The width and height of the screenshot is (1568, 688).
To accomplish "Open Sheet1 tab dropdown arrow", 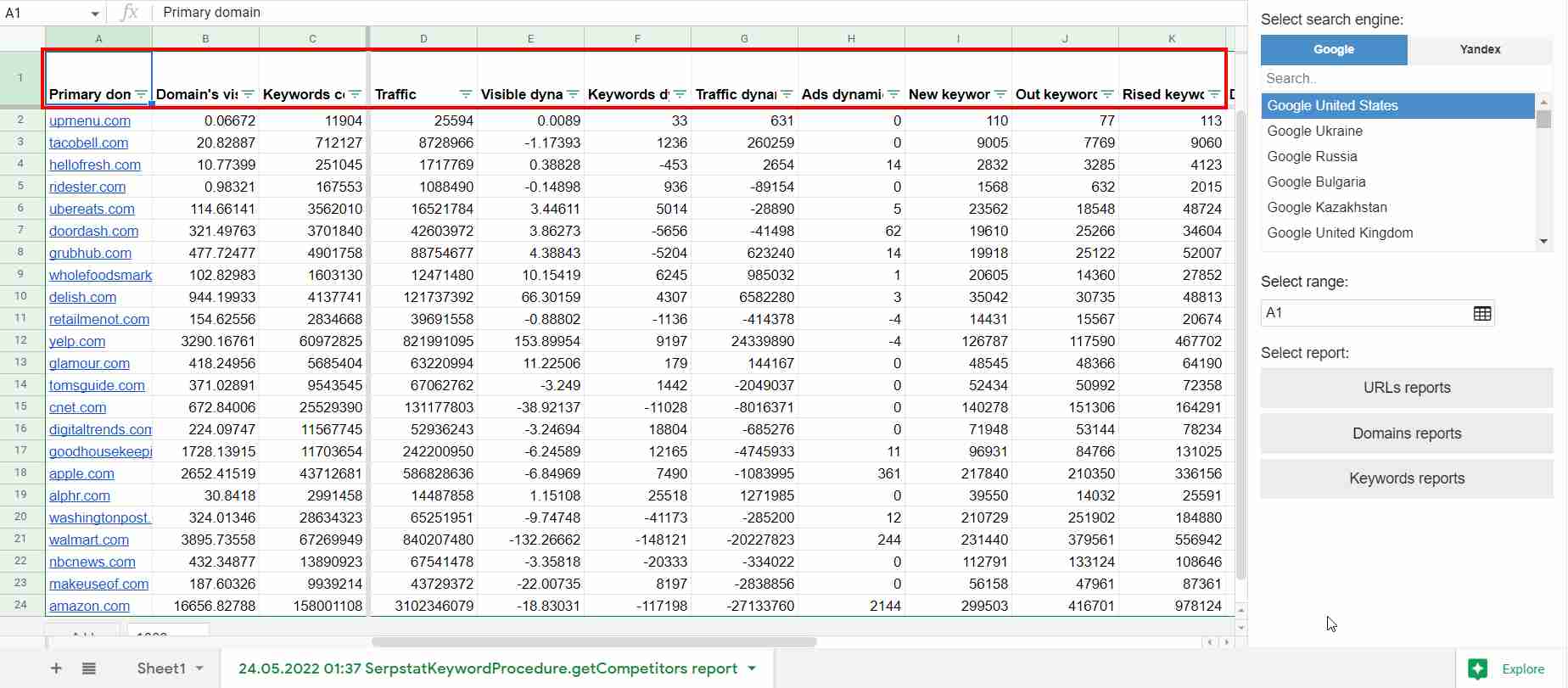I will 199,668.
